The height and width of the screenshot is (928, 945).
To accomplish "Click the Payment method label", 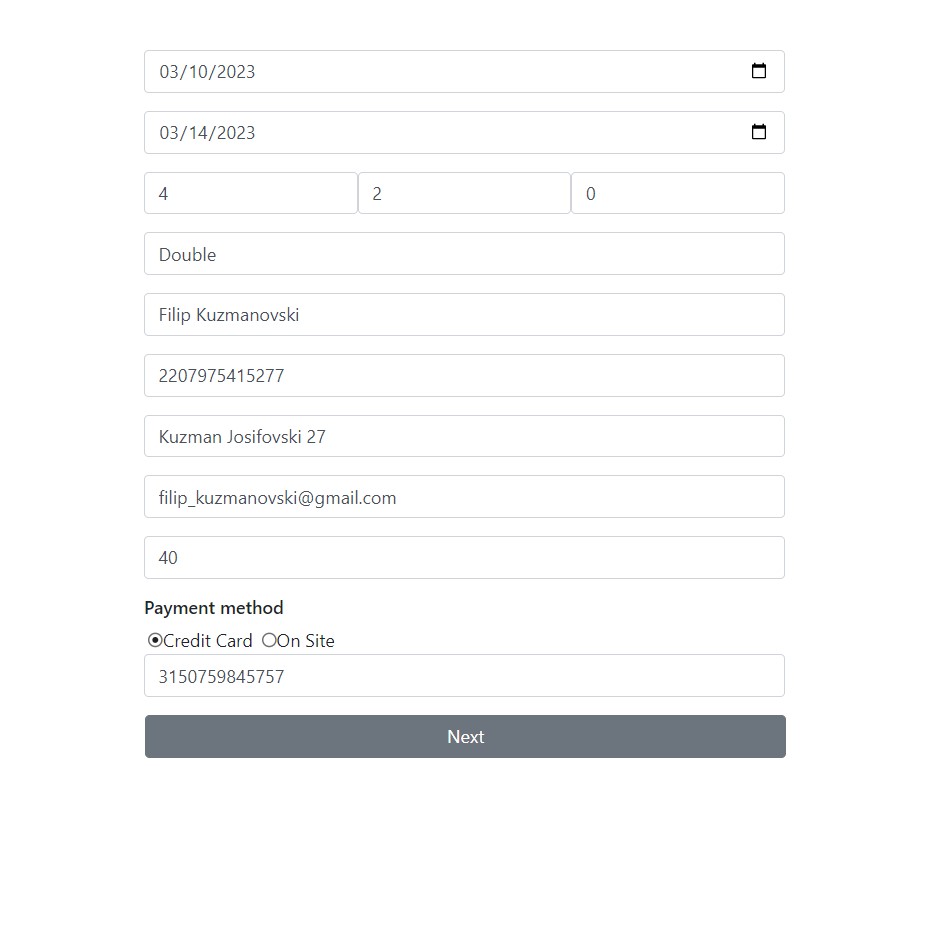I will point(213,608).
